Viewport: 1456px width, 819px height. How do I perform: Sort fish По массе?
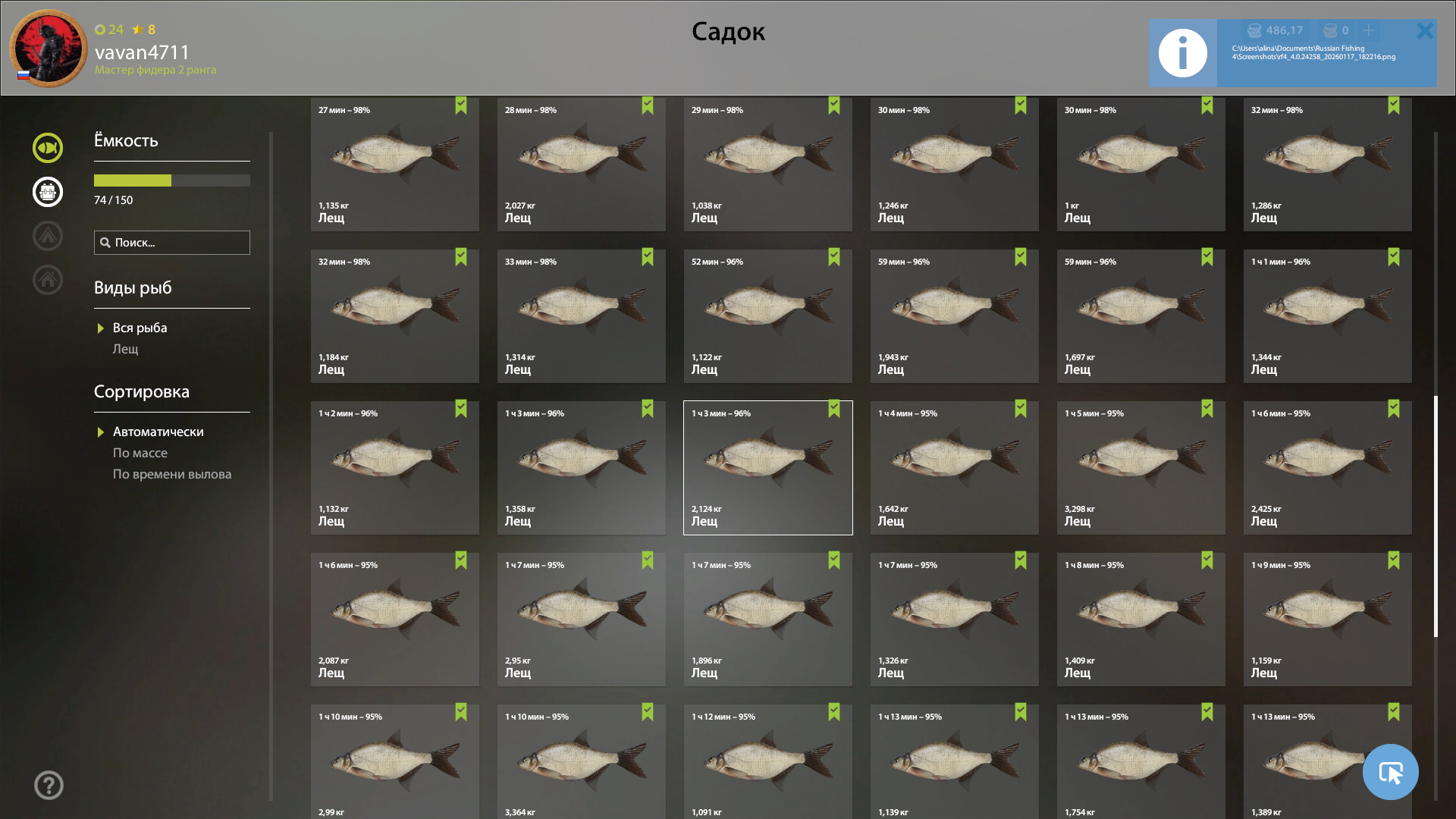[140, 453]
